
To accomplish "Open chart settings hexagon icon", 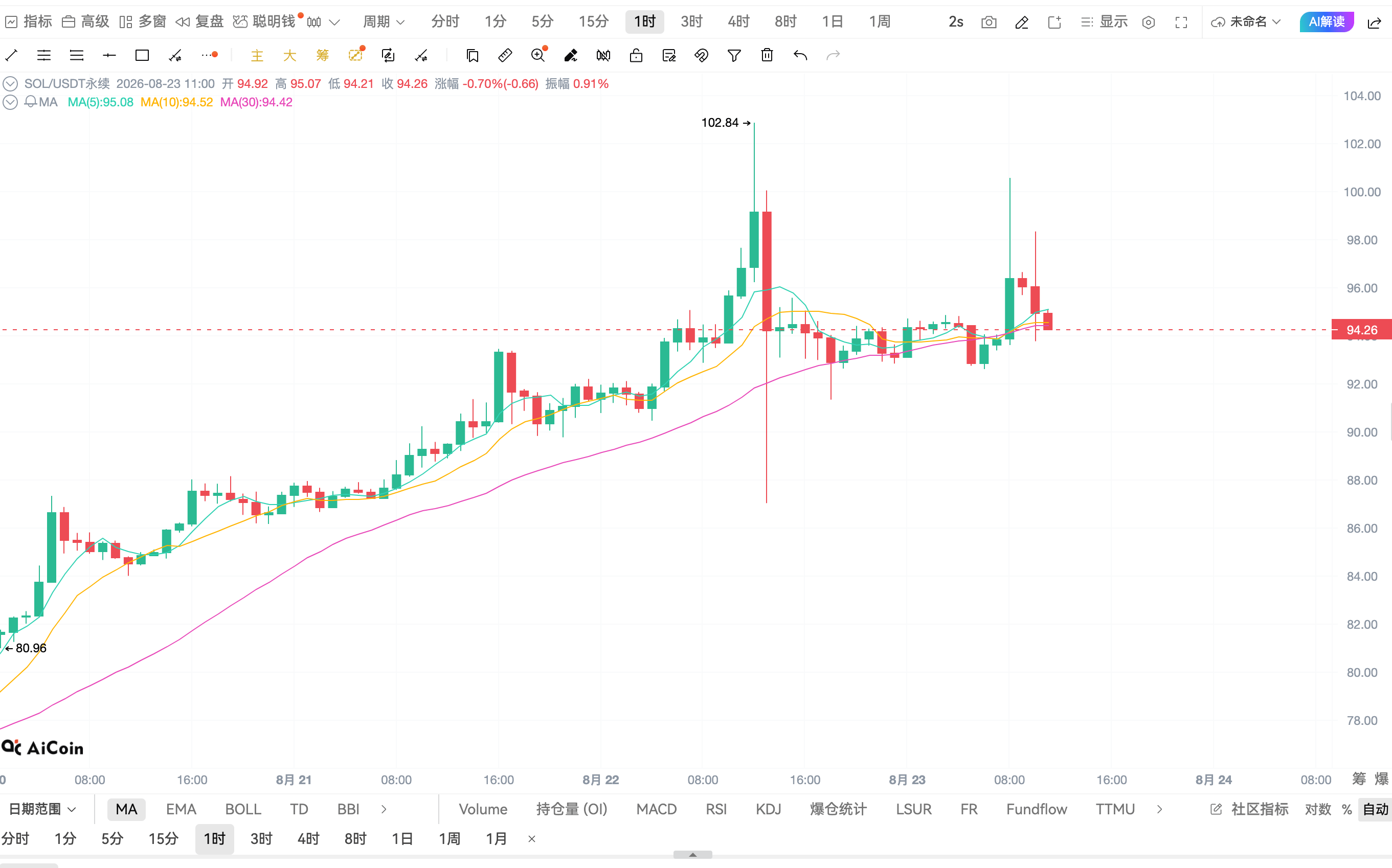I will [x=1149, y=22].
